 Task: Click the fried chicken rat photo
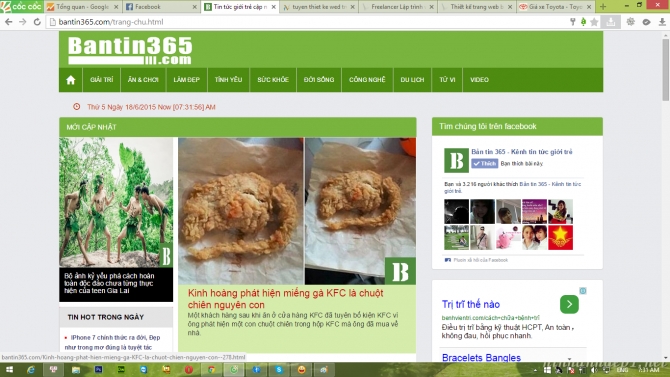(x=297, y=211)
